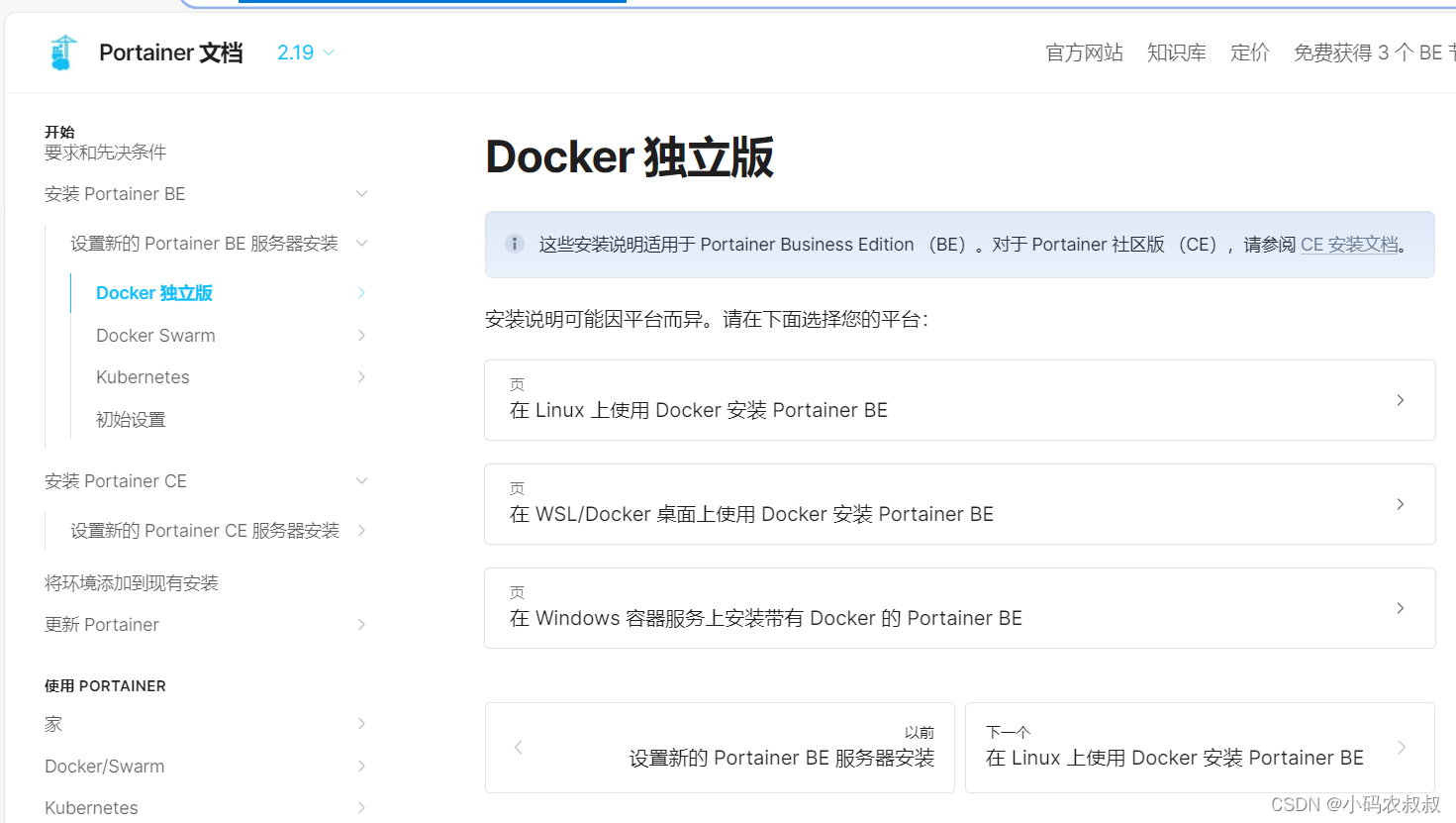Open the Docker/Swarm page under 使用 PORTAINER

click(104, 767)
